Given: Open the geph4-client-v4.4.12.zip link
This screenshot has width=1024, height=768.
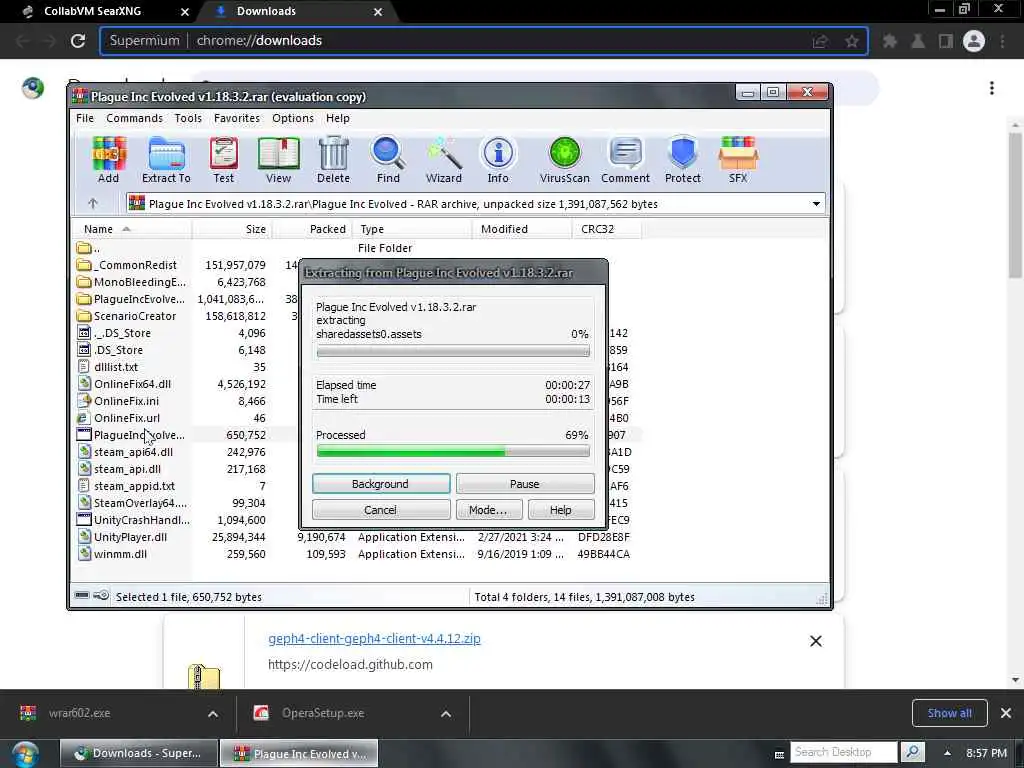Looking at the screenshot, I should point(374,639).
